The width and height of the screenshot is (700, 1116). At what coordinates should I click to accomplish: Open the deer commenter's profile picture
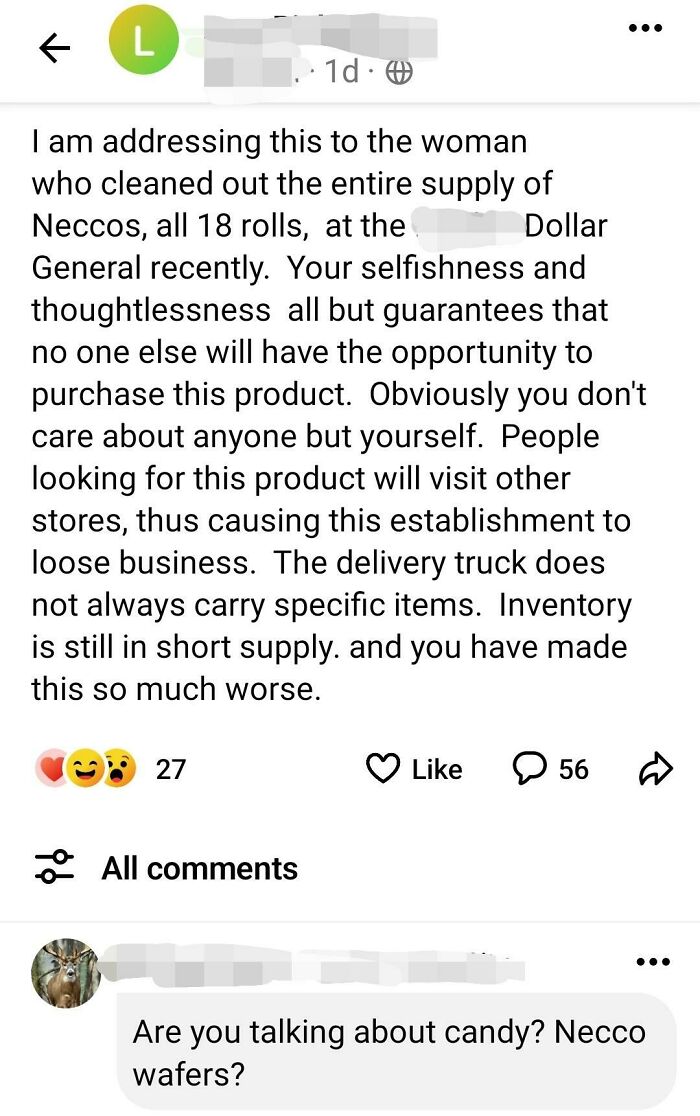pos(65,968)
